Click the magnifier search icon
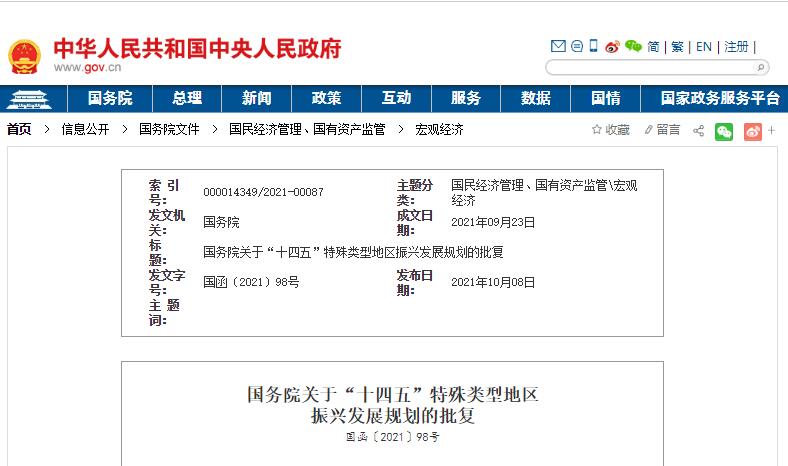Screen dimensions: 788x466 (761, 68)
